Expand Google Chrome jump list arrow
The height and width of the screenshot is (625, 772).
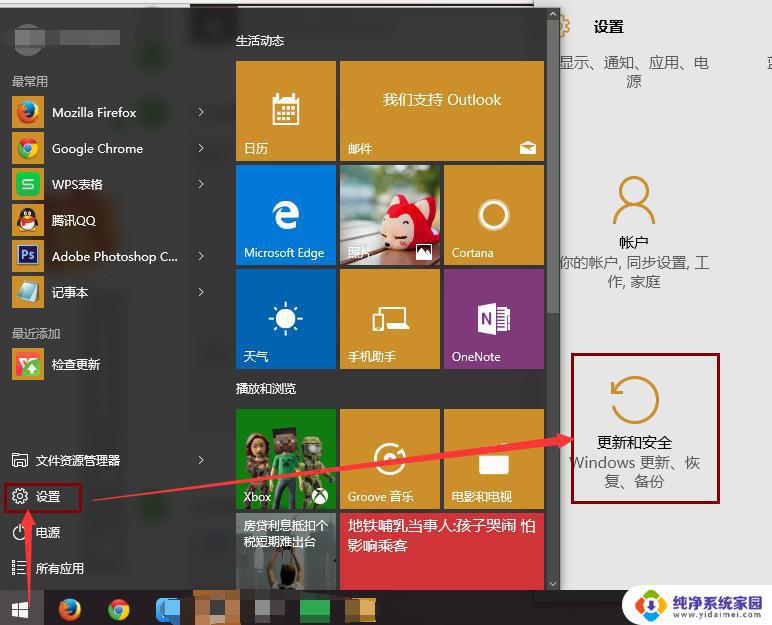coord(201,148)
